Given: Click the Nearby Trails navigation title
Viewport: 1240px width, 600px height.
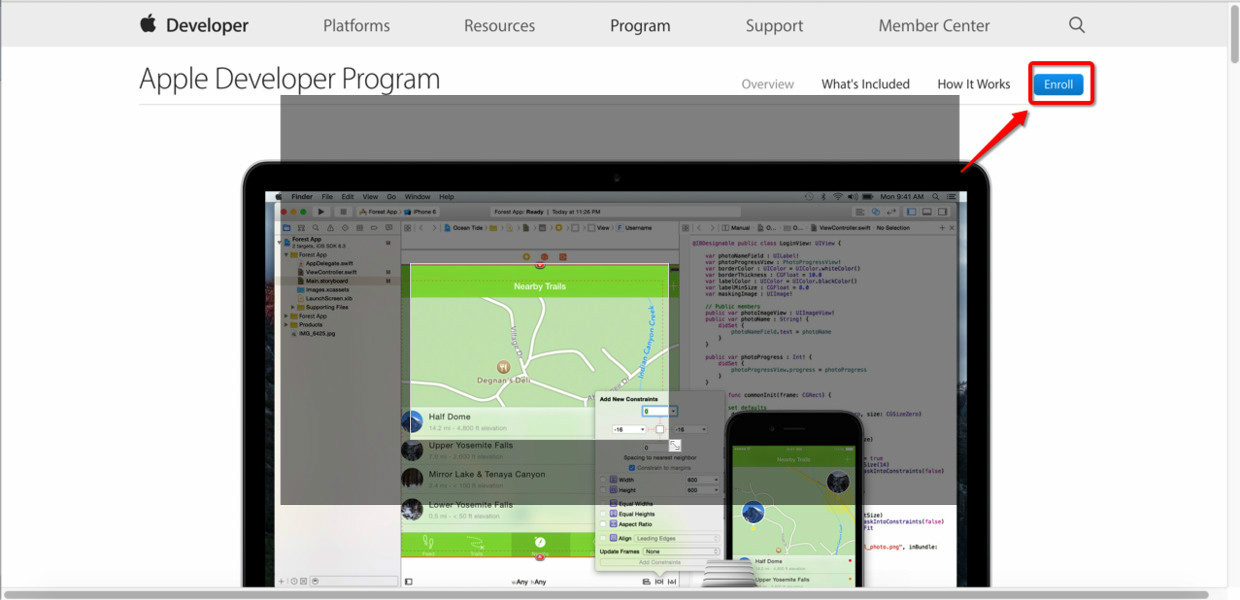Looking at the screenshot, I should [540, 286].
